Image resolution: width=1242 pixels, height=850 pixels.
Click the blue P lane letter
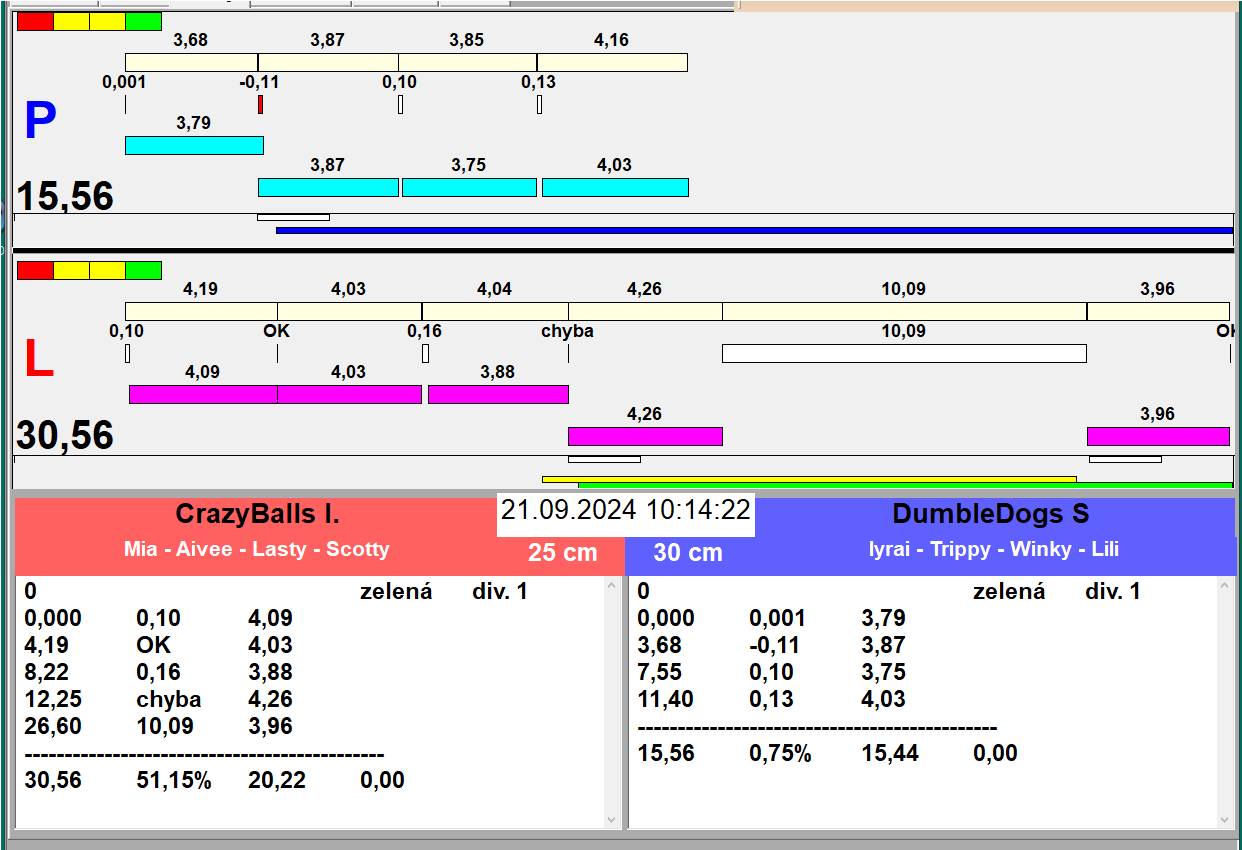coord(40,122)
